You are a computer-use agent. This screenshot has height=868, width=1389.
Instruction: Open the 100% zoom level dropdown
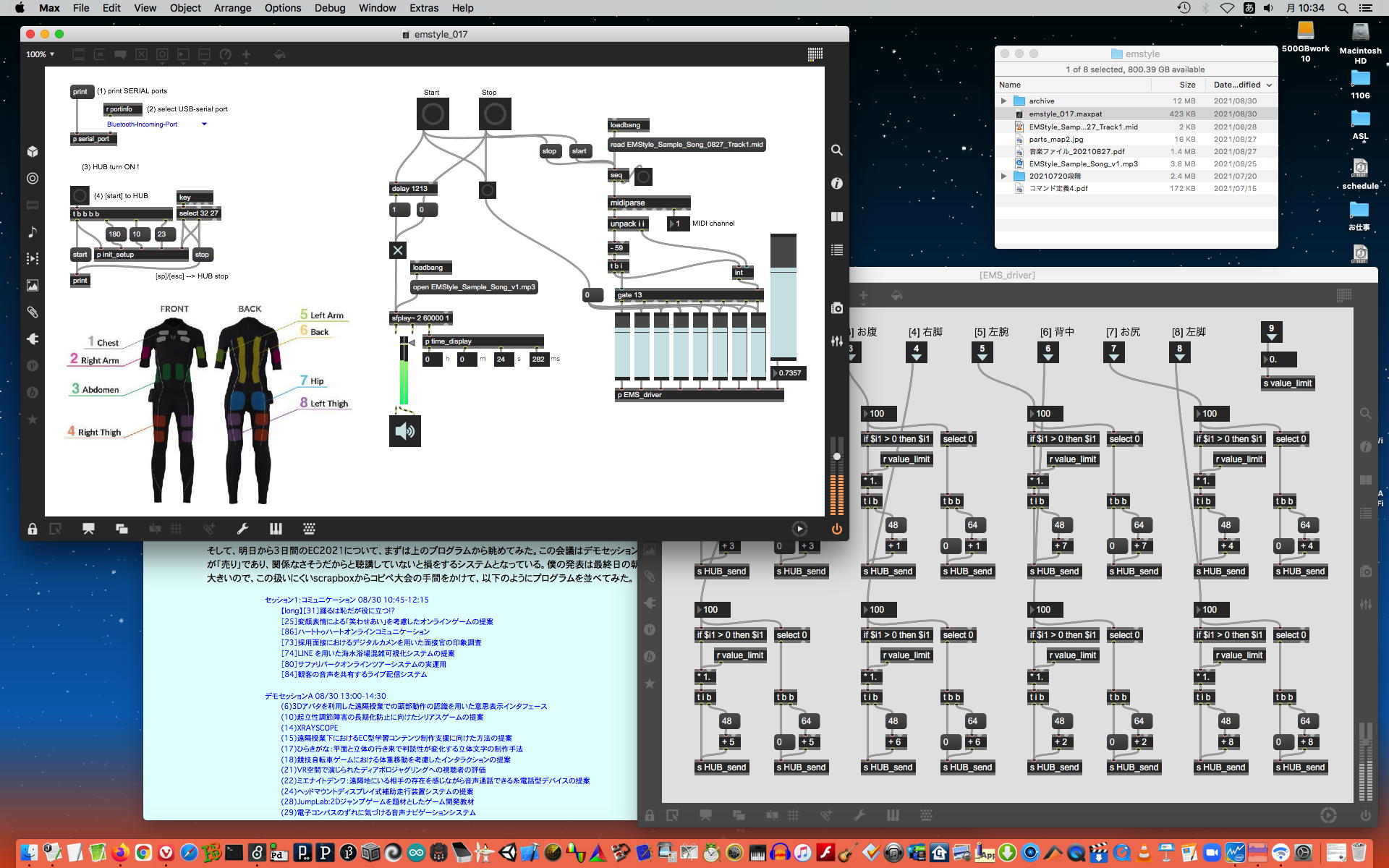coord(41,54)
